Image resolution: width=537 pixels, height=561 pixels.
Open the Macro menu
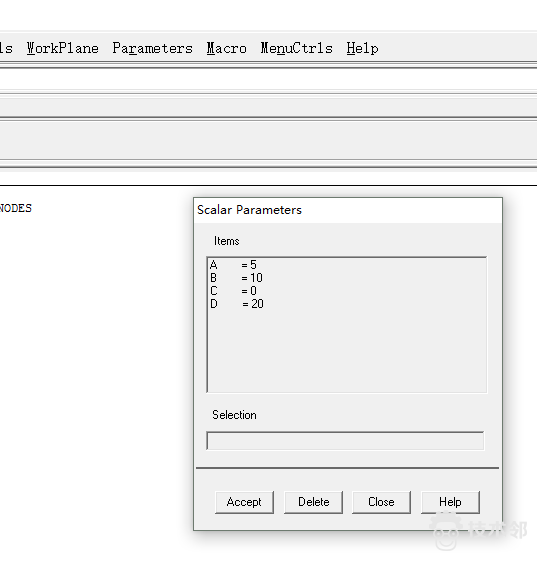[226, 48]
